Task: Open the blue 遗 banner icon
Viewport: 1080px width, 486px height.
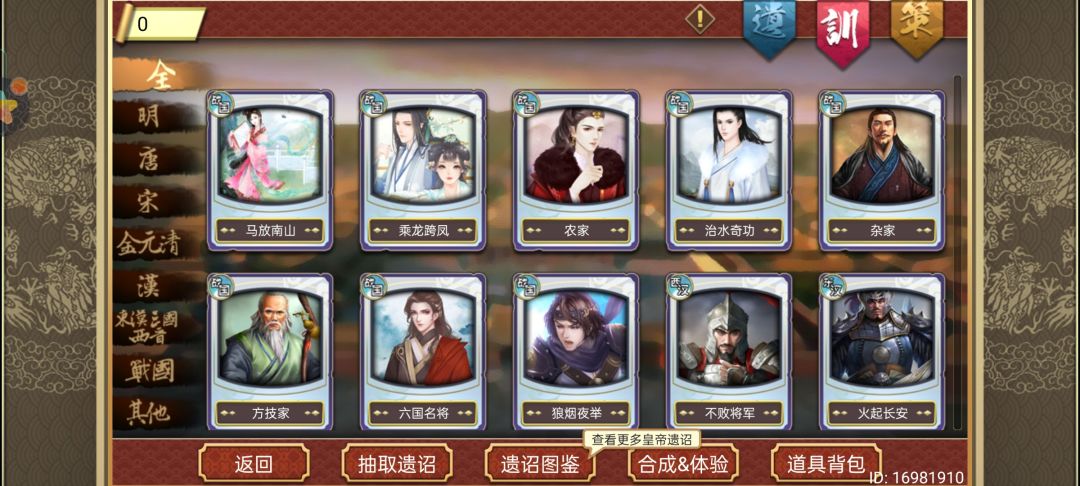Action: pos(769,28)
